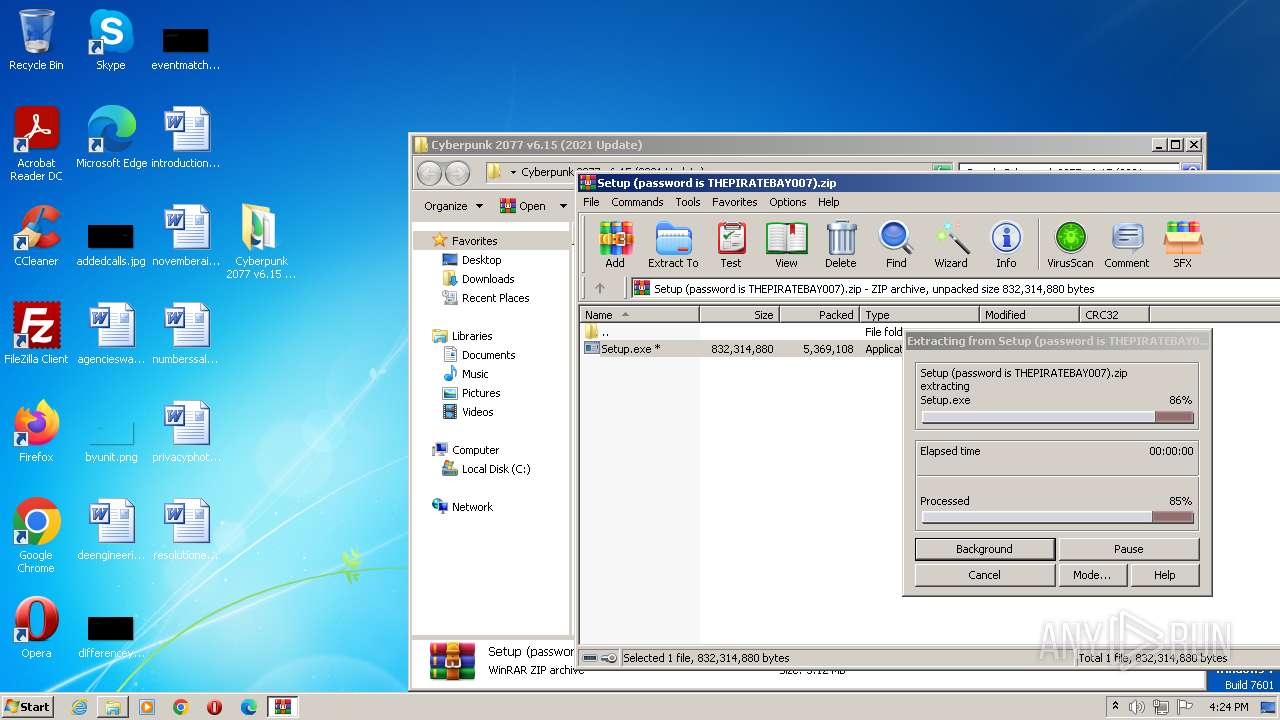This screenshot has width=1280, height=720.
Task: Click WinRAR taskbar button
Action: (283, 707)
